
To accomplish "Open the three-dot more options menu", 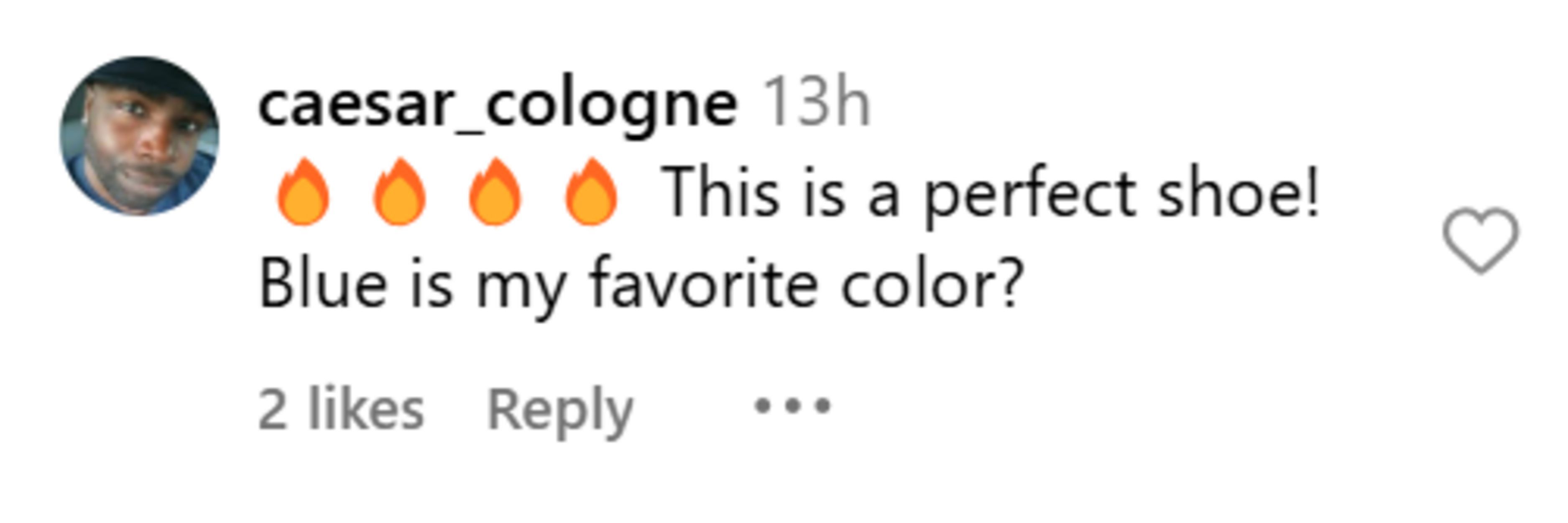I will click(x=792, y=405).
